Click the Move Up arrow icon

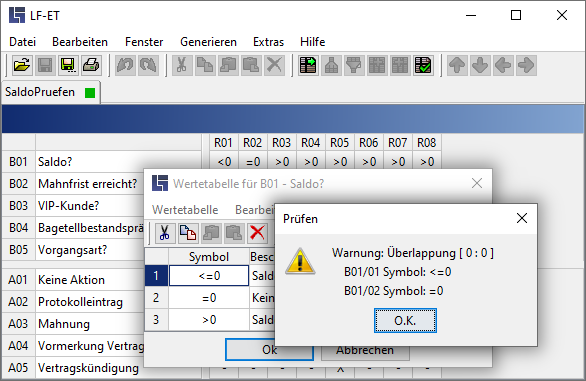[457, 65]
